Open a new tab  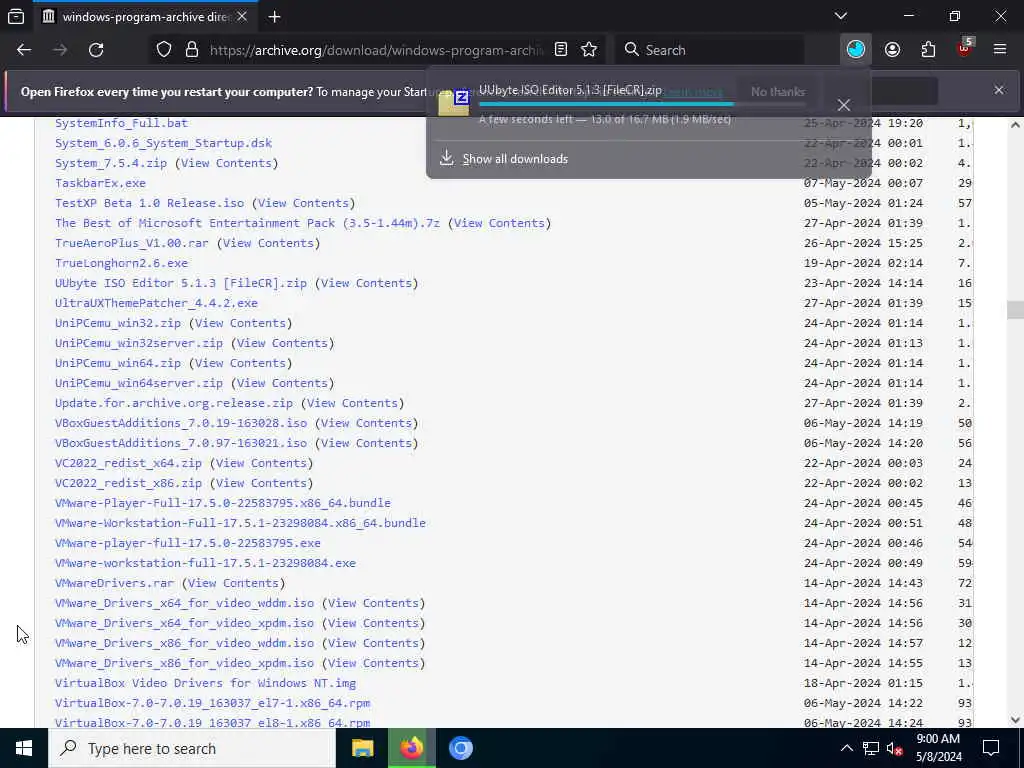click(274, 16)
